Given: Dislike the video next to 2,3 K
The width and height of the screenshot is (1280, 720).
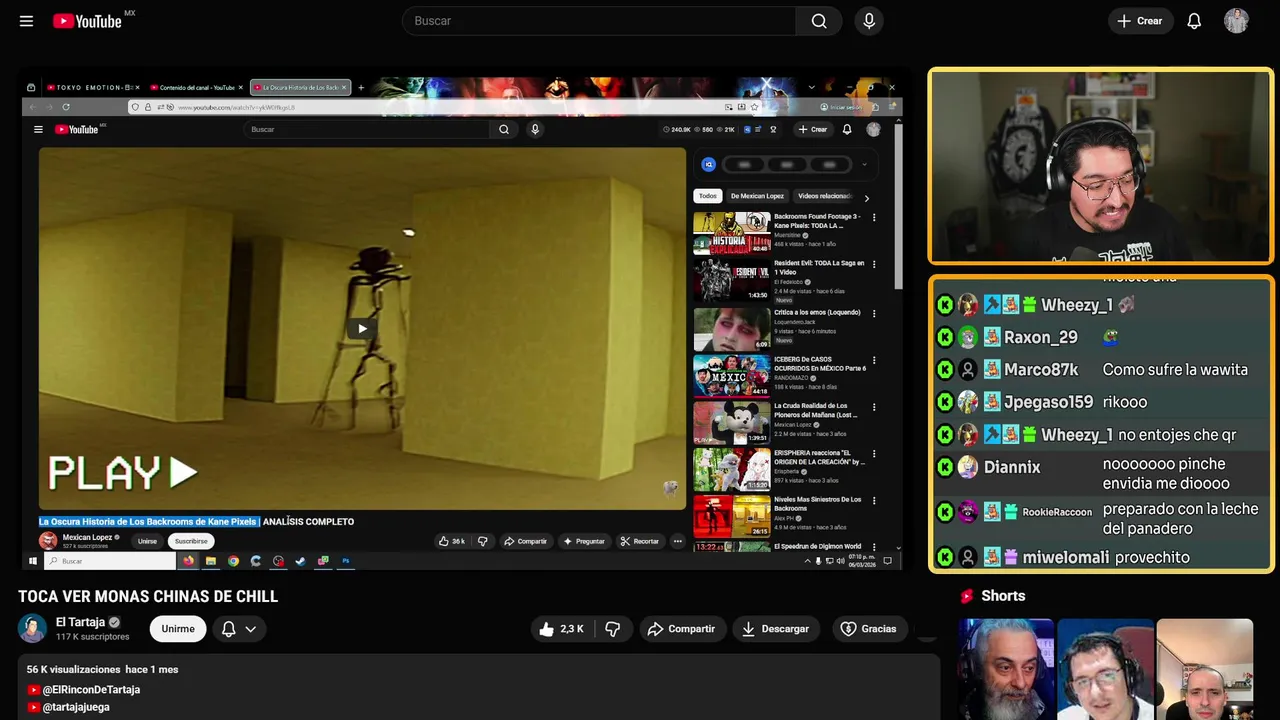Looking at the screenshot, I should tap(613, 629).
